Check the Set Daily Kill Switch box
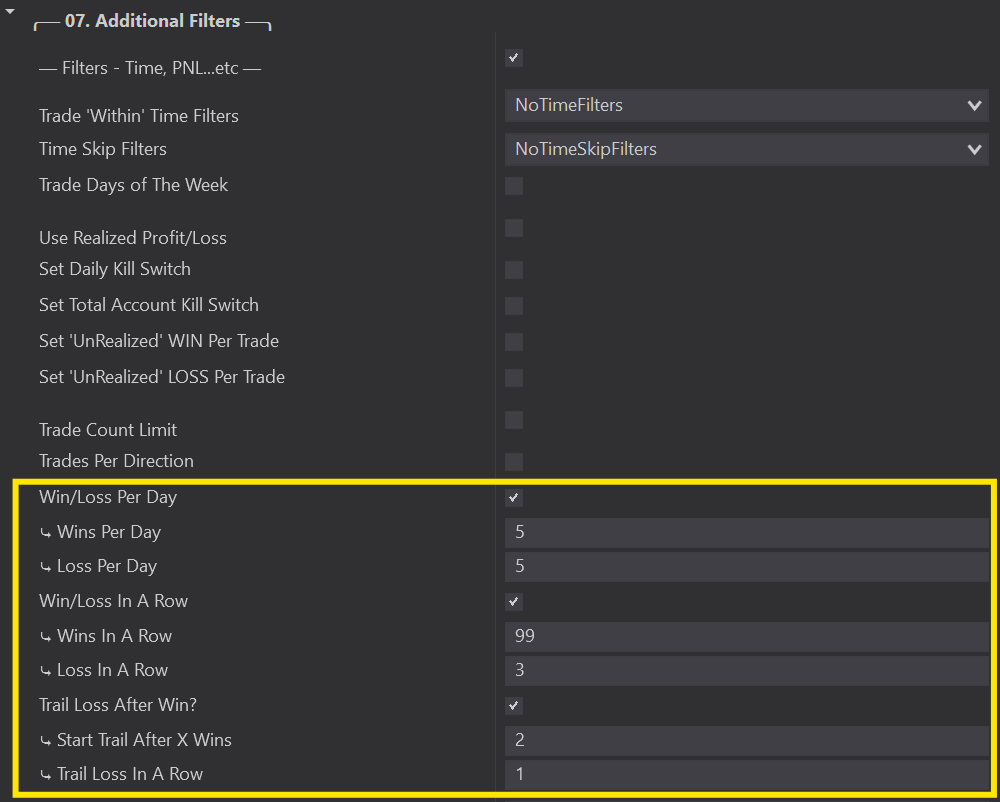Viewport: 1000px width, 802px height. click(514, 270)
